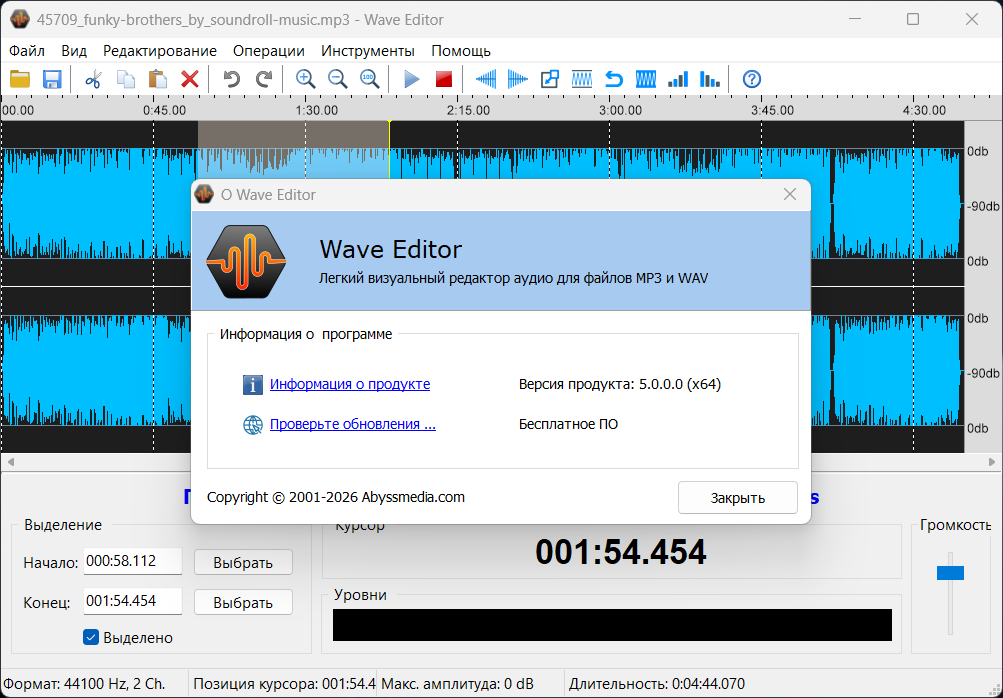The image size is (1003, 698).
Task: Click the left arrow of the horizontal scrollbar
Action: [10, 461]
